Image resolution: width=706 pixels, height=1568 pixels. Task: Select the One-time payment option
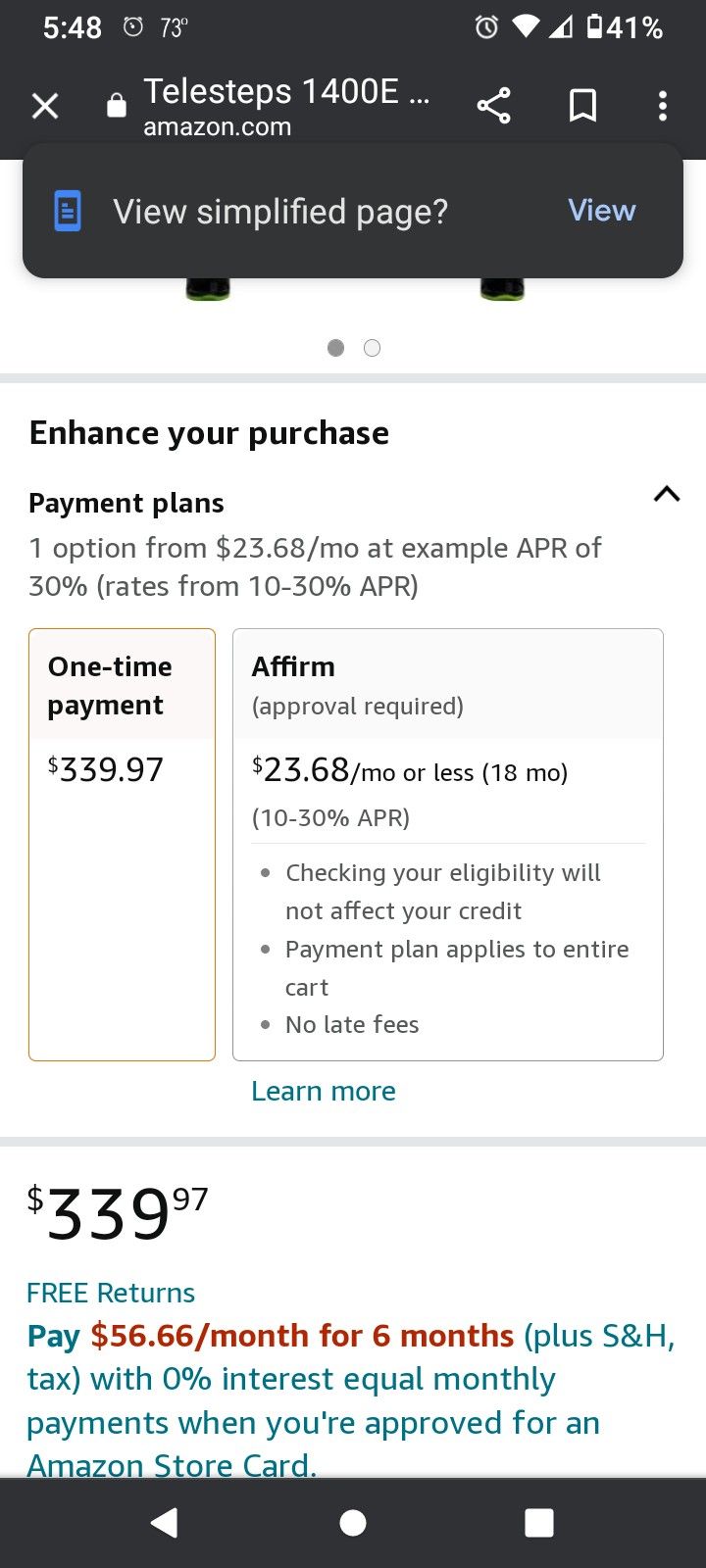tap(122, 844)
